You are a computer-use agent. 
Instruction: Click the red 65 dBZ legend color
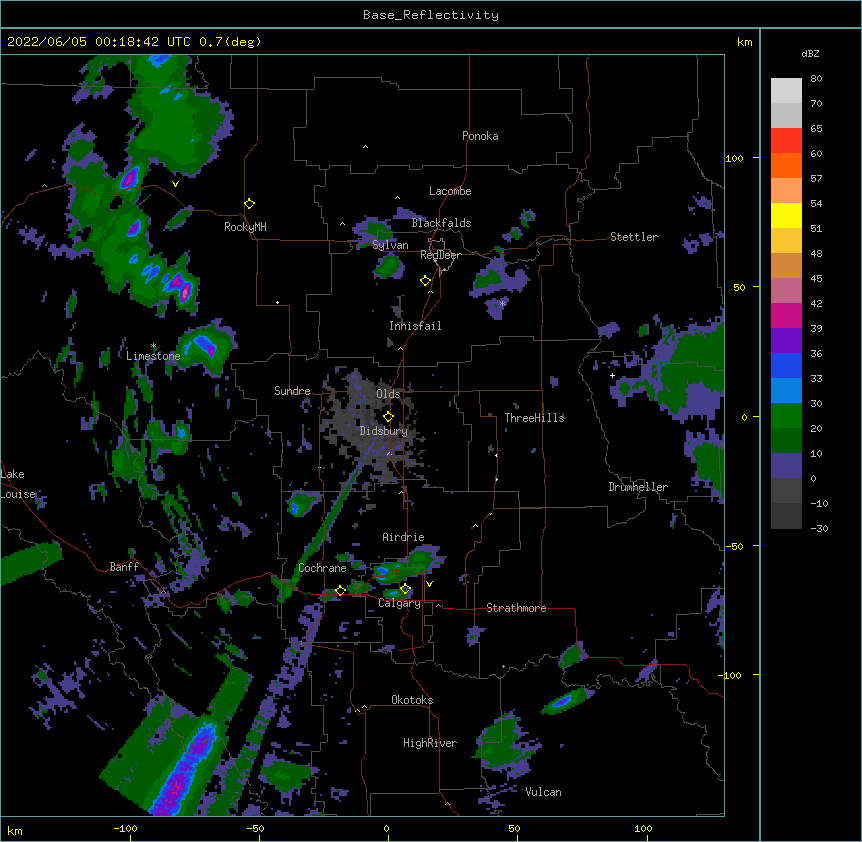point(786,140)
